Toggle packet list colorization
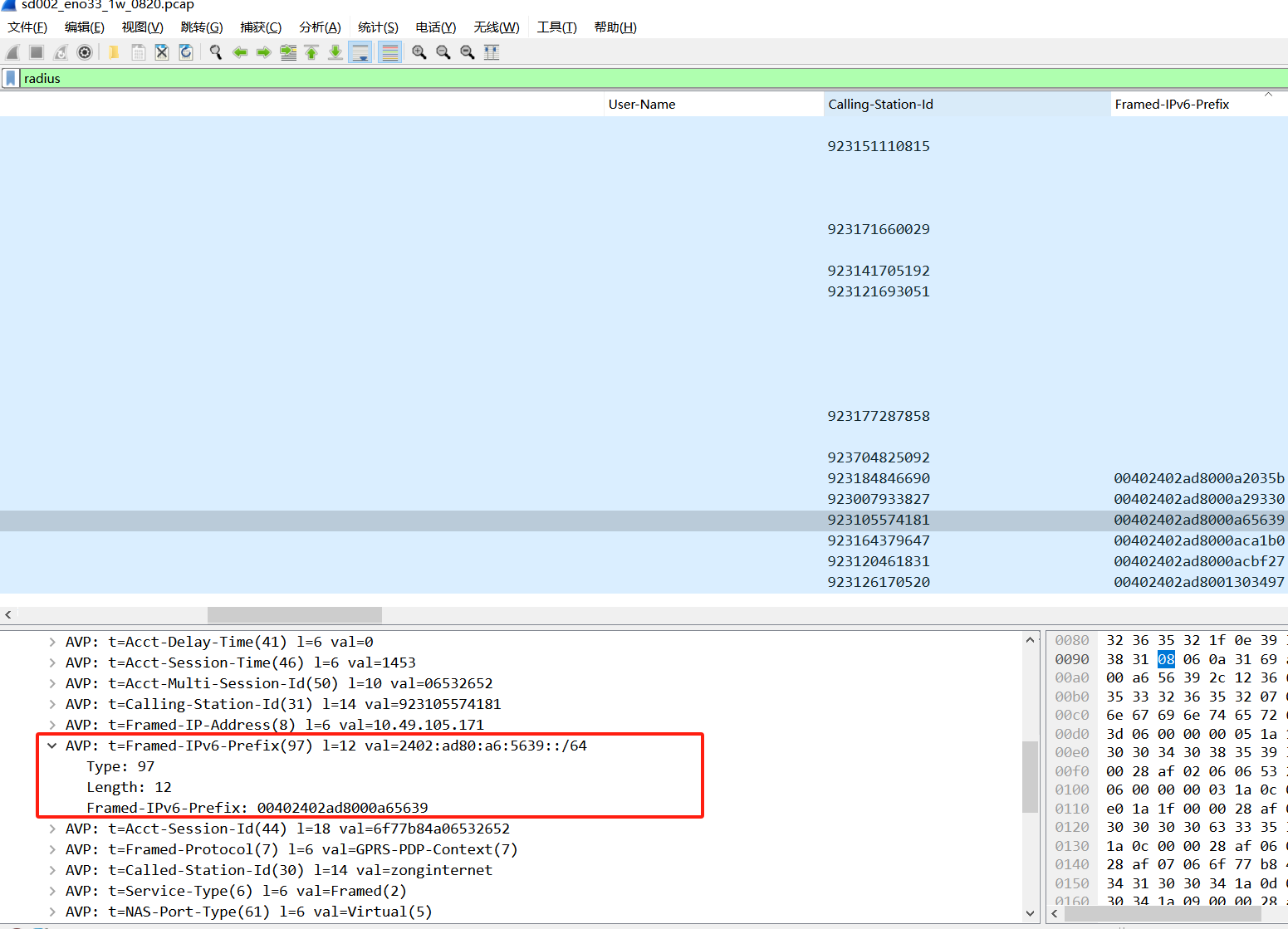Image resolution: width=1288 pixels, height=929 pixels. (x=389, y=52)
